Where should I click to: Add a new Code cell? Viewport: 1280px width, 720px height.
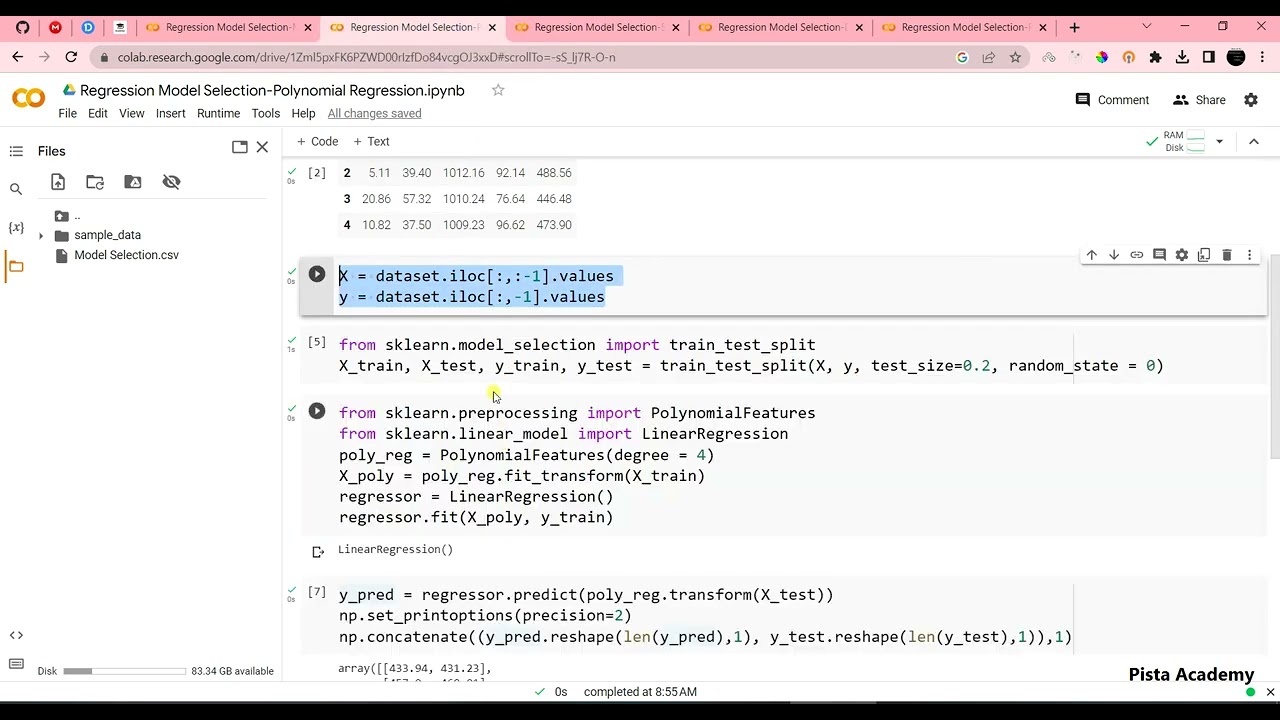pos(317,142)
